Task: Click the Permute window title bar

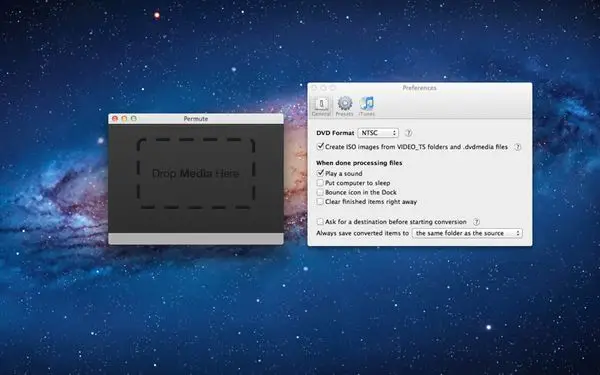Action: coord(196,119)
